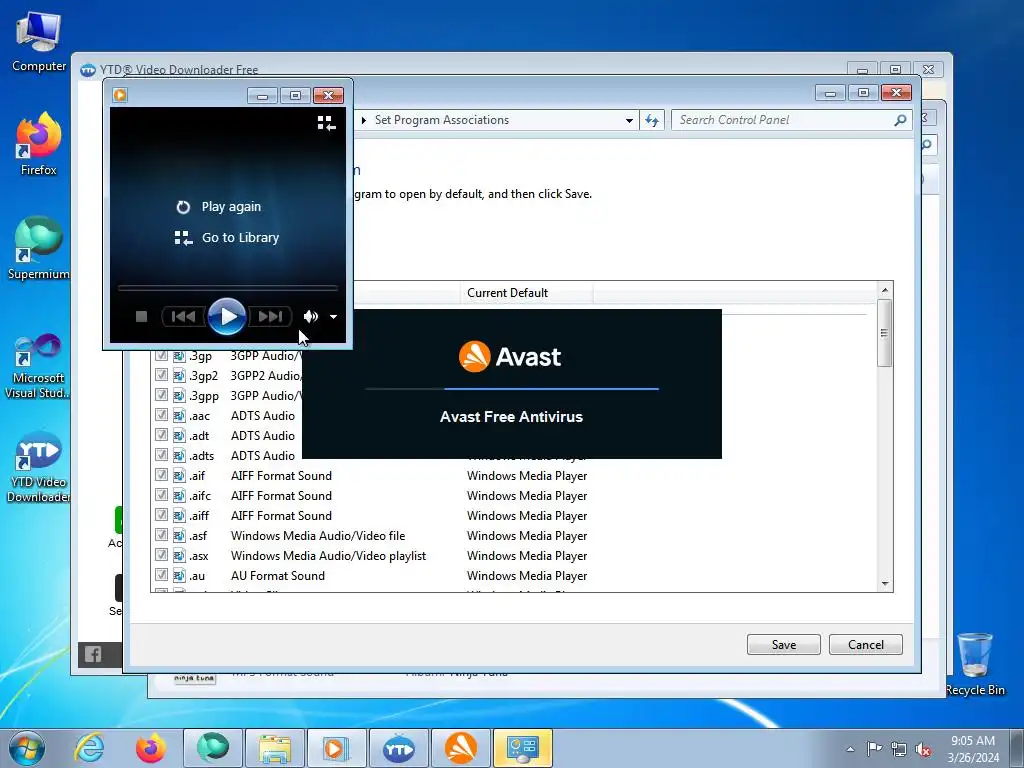Image resolution: width=1024 pixels, height=768 pixels.
Task: Open Firefox from the taskbar
Action: coord(150,748)
